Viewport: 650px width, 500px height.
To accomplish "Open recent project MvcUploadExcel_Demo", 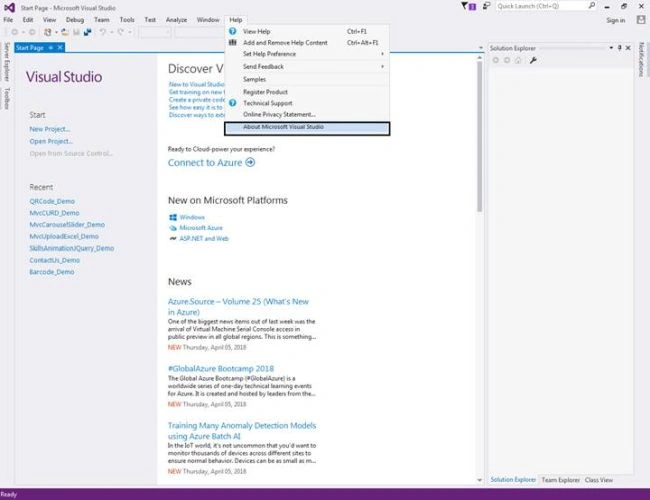I will (x=64, y=236).
